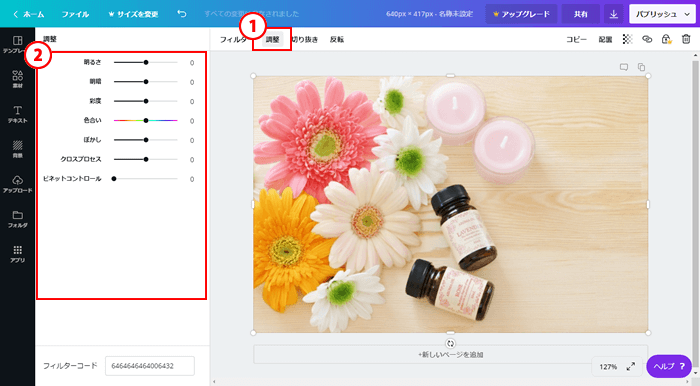Click the Cross process (クロスプロセス) slider
700x386 pixels.
146,159
